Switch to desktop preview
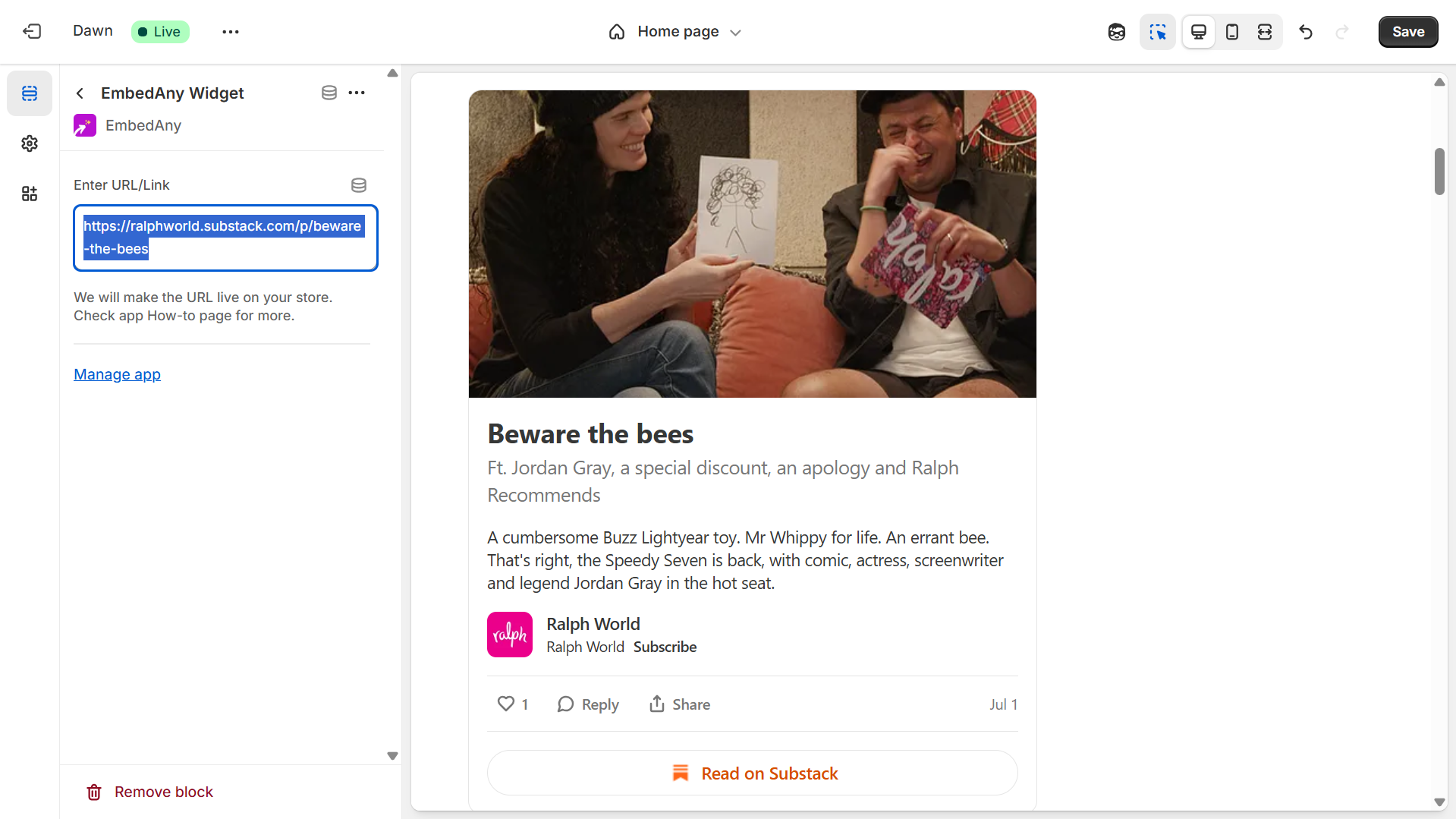The height and width of the screenshot is (819, 1456). [1198, 32]
